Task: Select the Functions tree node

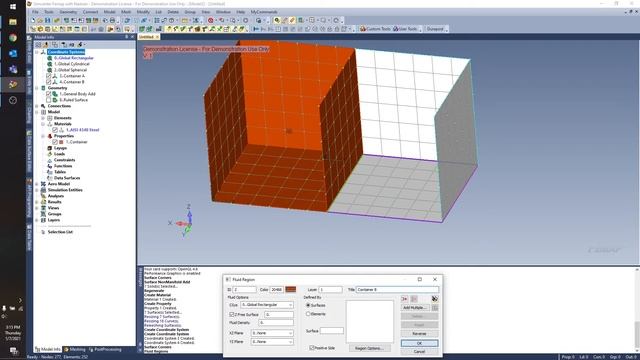Action: [x=63, y=166]
